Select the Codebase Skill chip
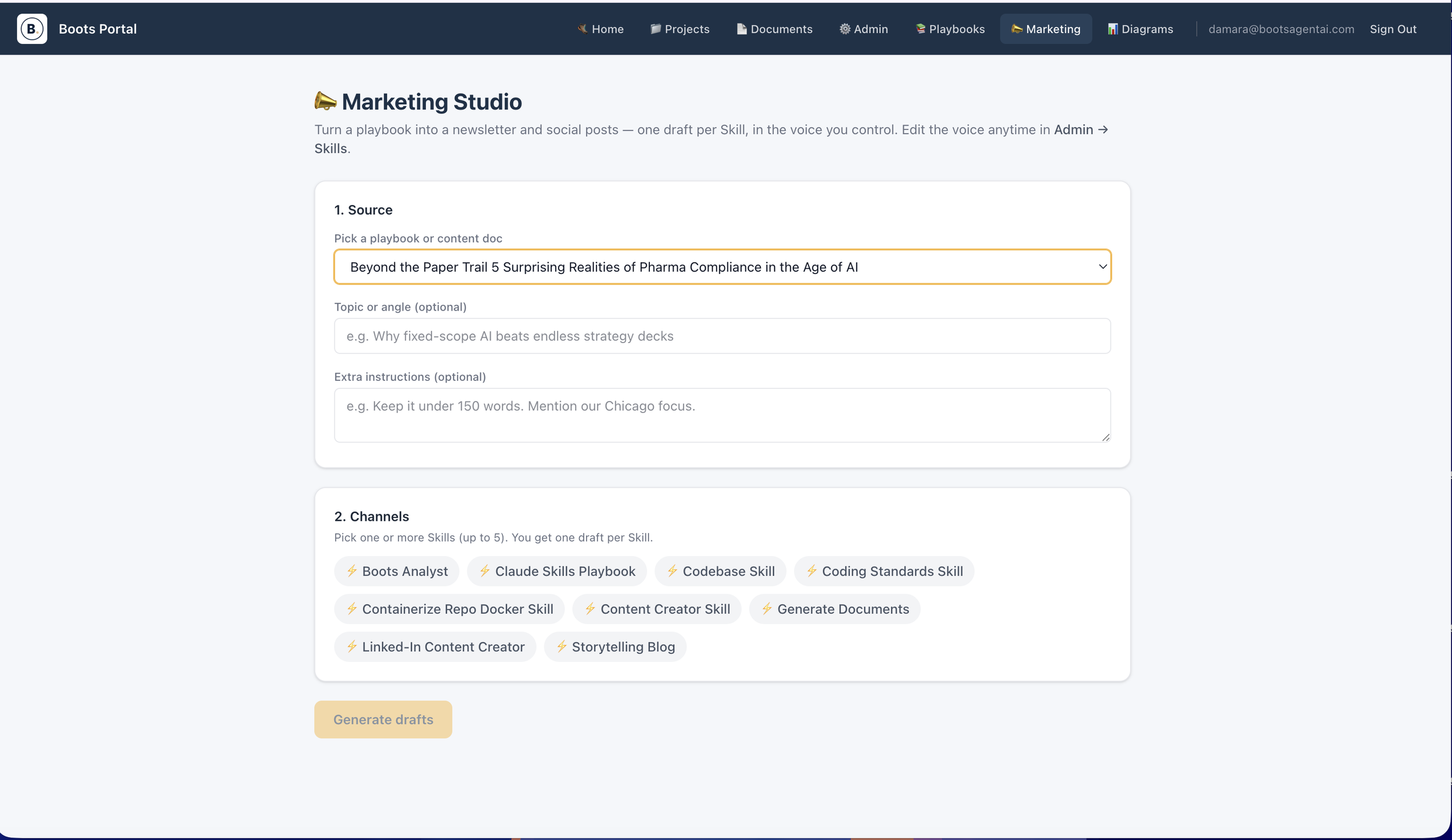The width and height of the screenshot is (1452, 840). pyautogui.click(x=720, y=571)
